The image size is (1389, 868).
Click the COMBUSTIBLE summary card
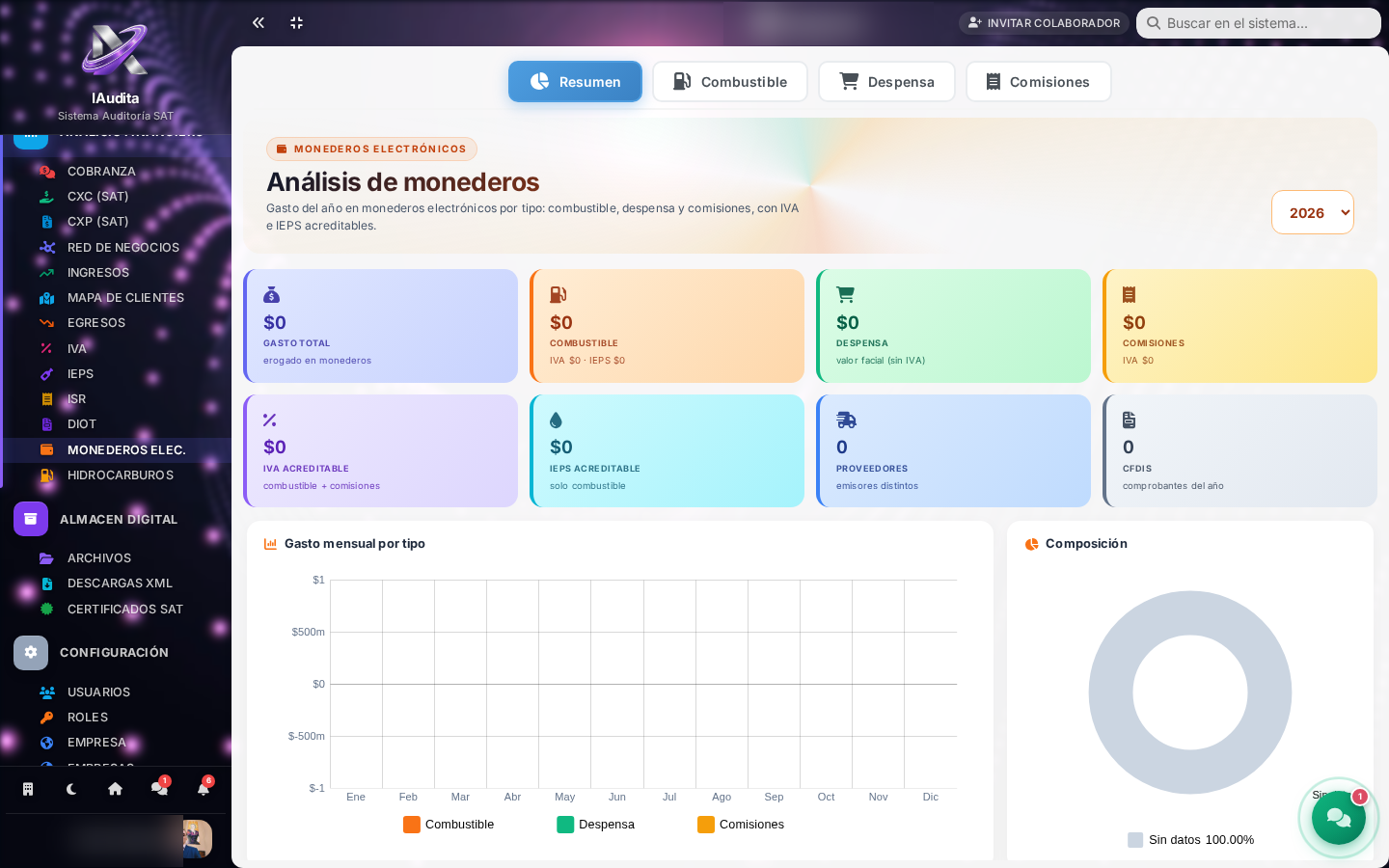pos(667,326)
